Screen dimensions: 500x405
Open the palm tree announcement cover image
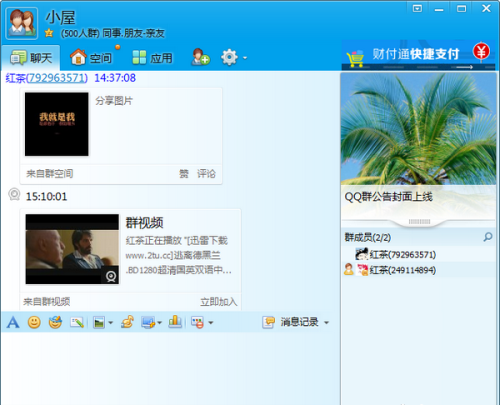pyautogui.click(x=418, y=129)
